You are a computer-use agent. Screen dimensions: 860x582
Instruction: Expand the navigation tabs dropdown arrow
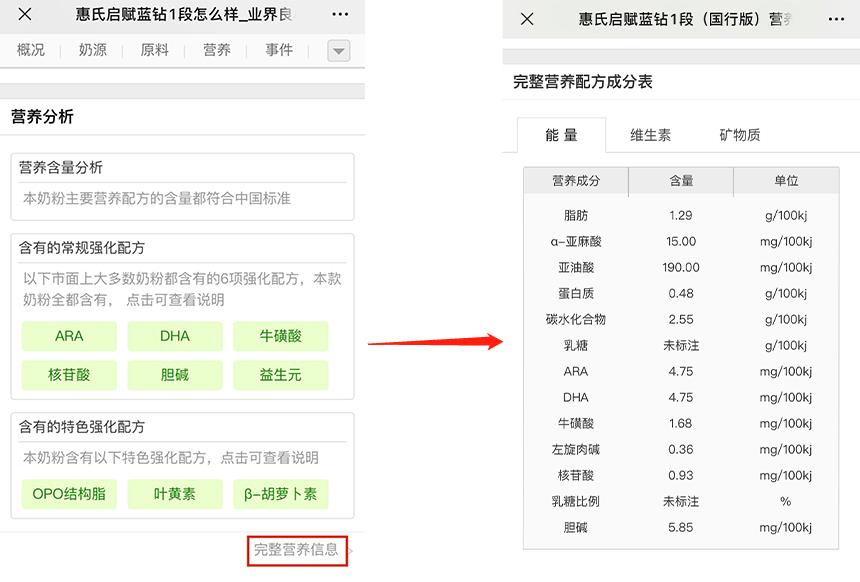pos(338,51)
